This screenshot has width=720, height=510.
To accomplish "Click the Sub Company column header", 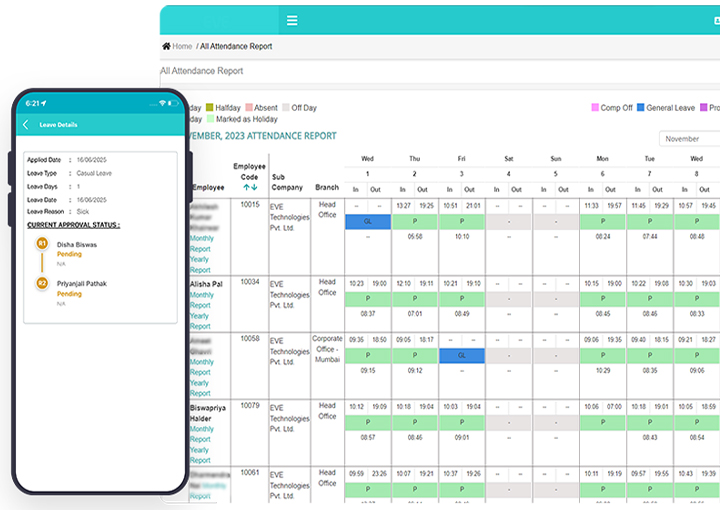I will [x=287, y=182].
